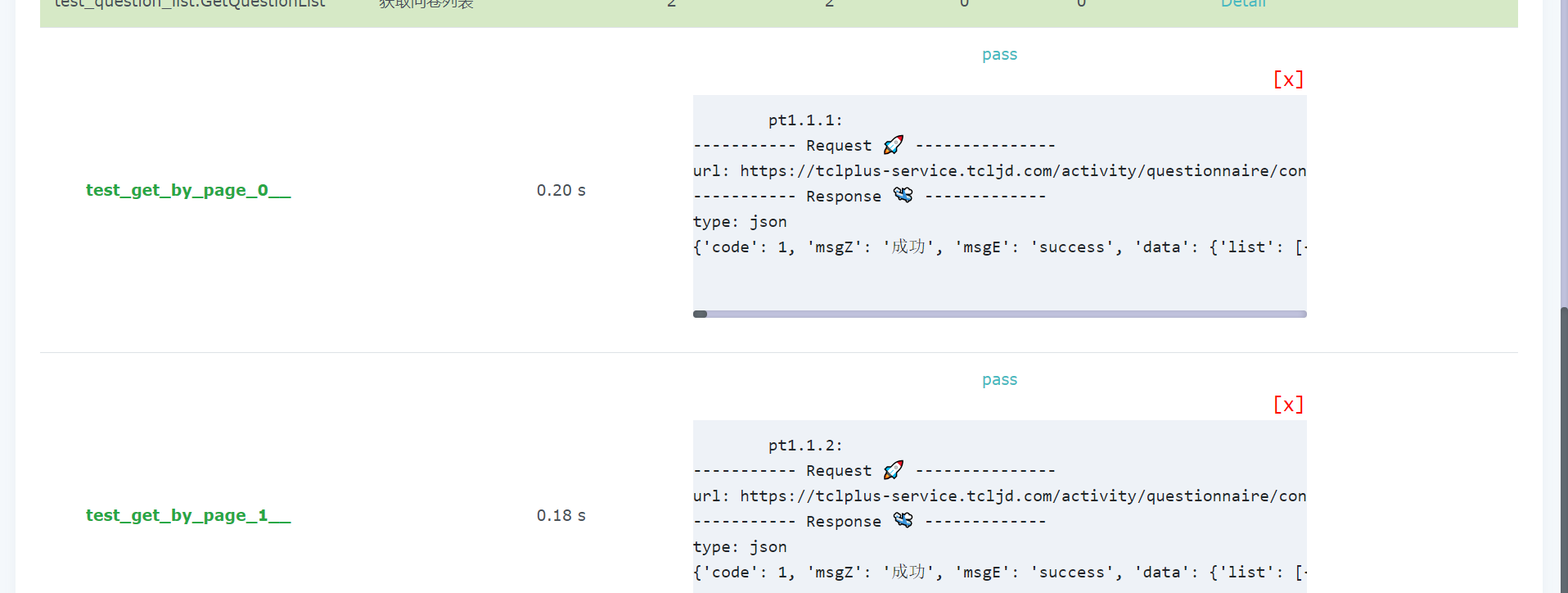
Task: Close the pt1.1.2 log with [x]
Action: pos(1287,405)
